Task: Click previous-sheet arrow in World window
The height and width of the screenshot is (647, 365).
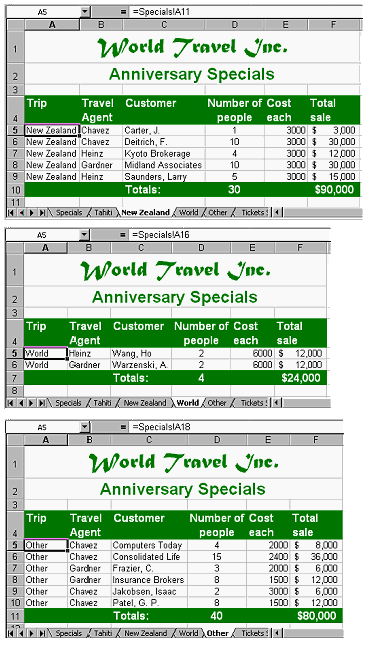Action: pos(21,403)
